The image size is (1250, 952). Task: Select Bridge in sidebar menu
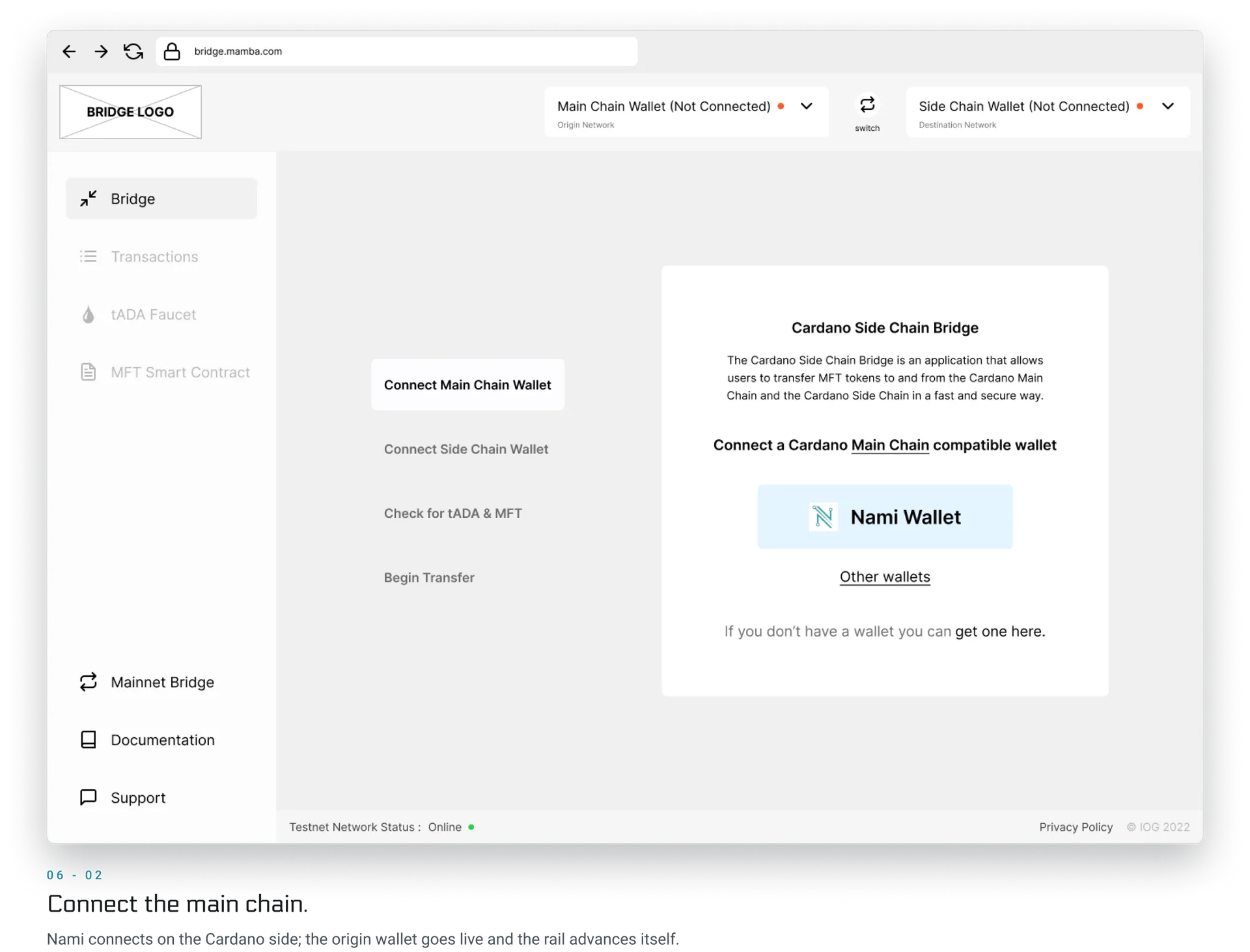161,198
